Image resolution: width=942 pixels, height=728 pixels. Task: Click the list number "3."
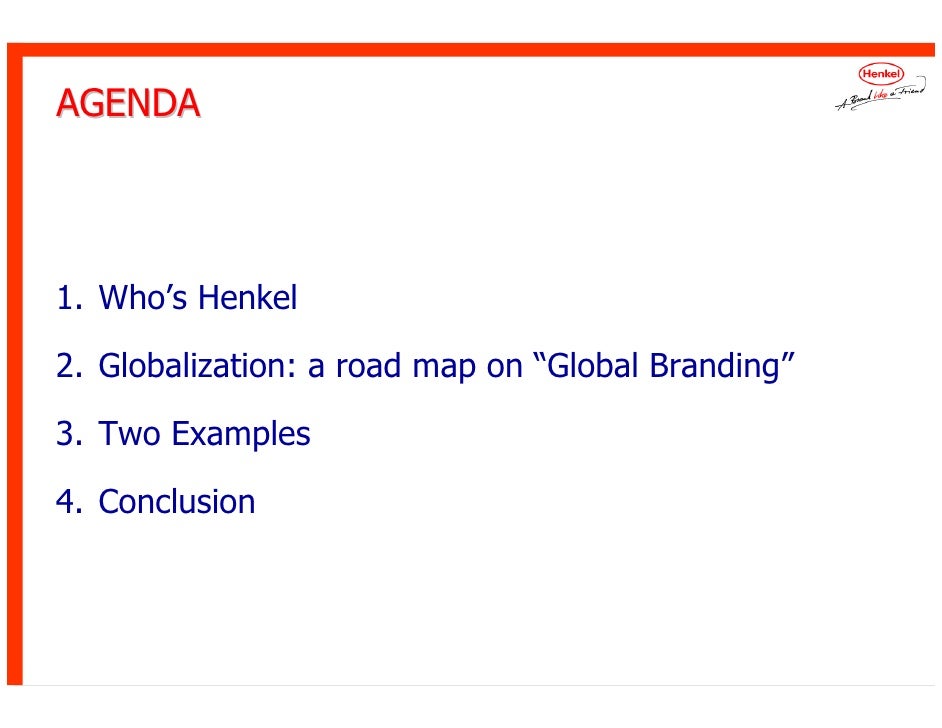click(69, 434)
